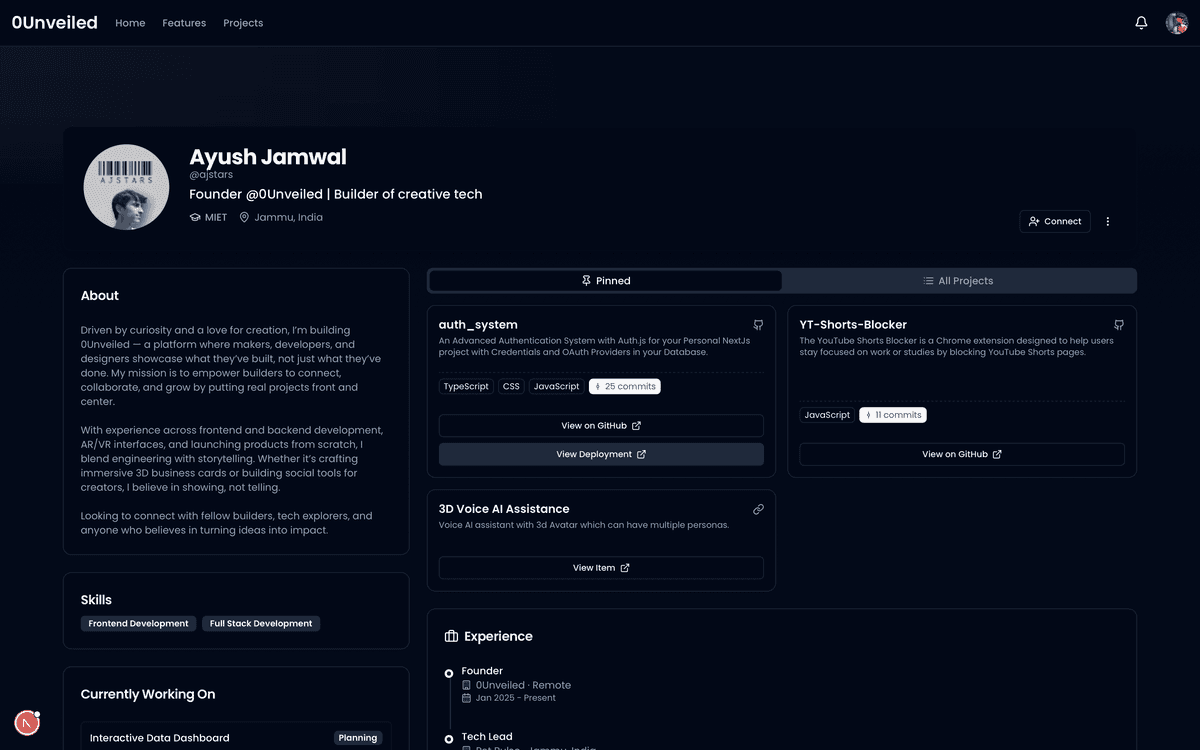Click the user avatar in the navbar
The image size is (1200, 750).
coord(1176,23)
